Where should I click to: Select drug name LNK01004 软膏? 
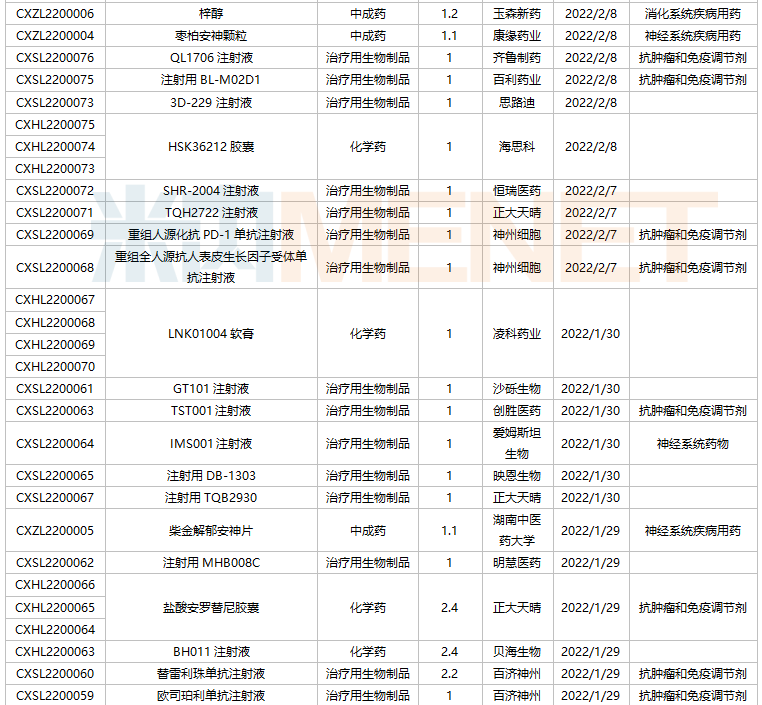click(x=211, y=334)
